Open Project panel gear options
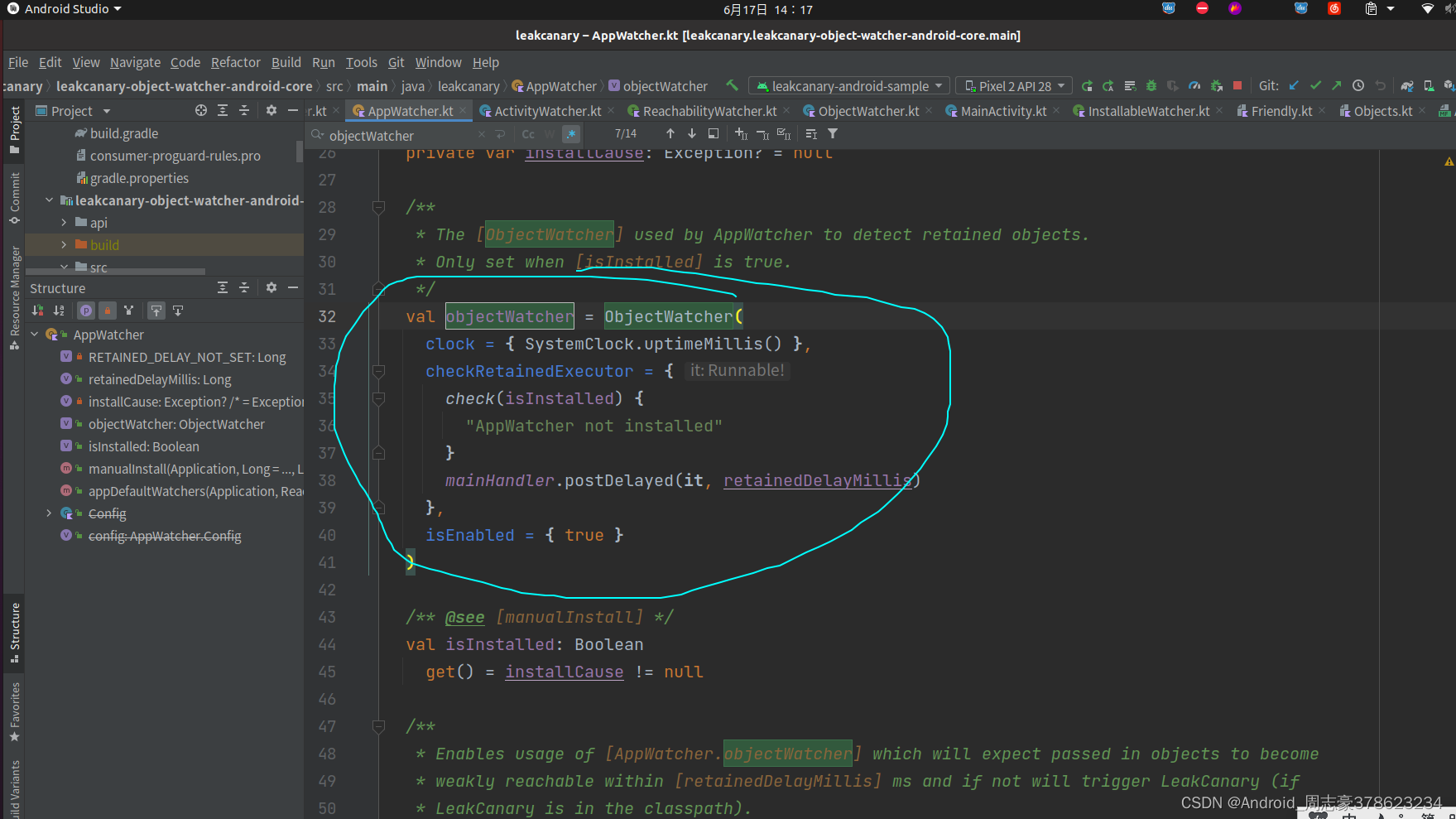1456x819 pixels. point(271,110)
